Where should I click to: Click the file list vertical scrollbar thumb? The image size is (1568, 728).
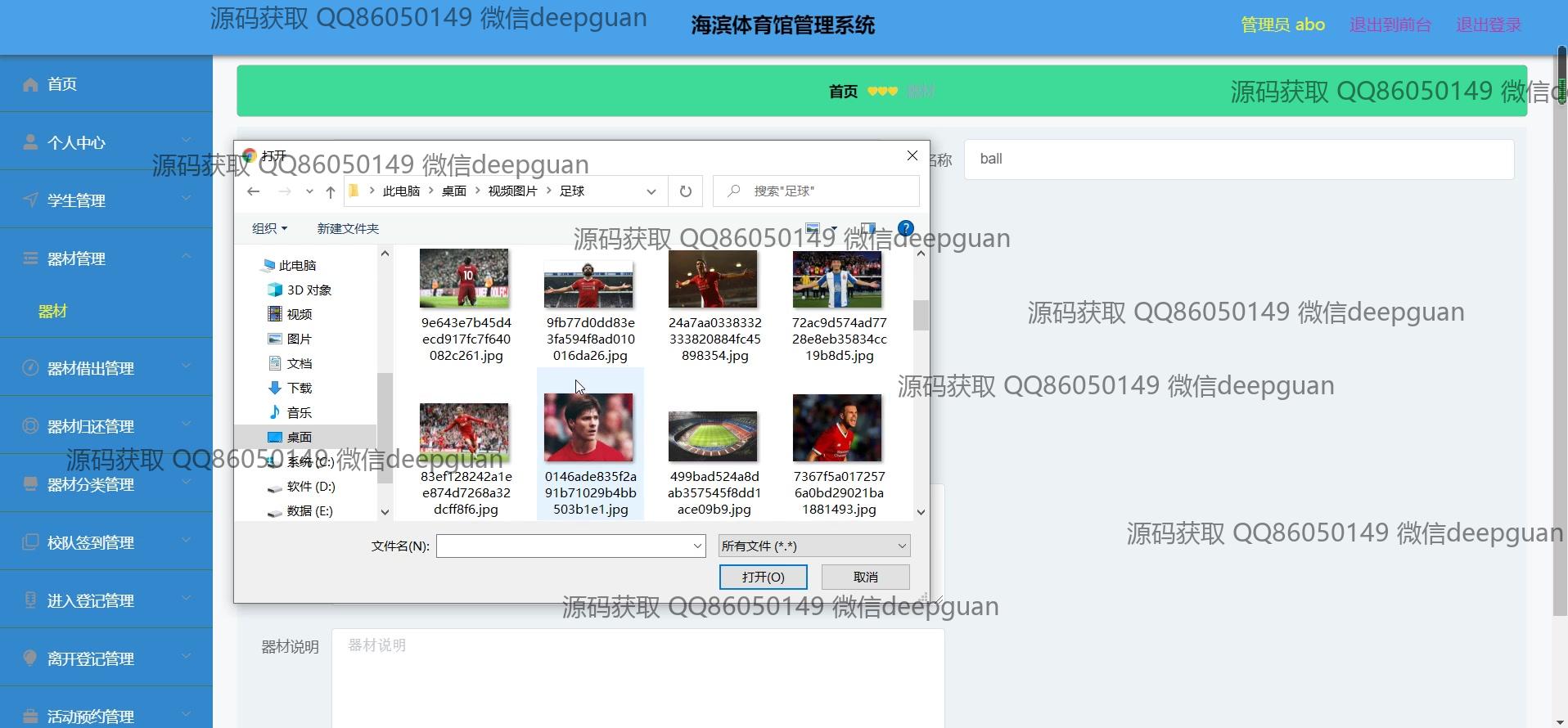pos(921,315)
